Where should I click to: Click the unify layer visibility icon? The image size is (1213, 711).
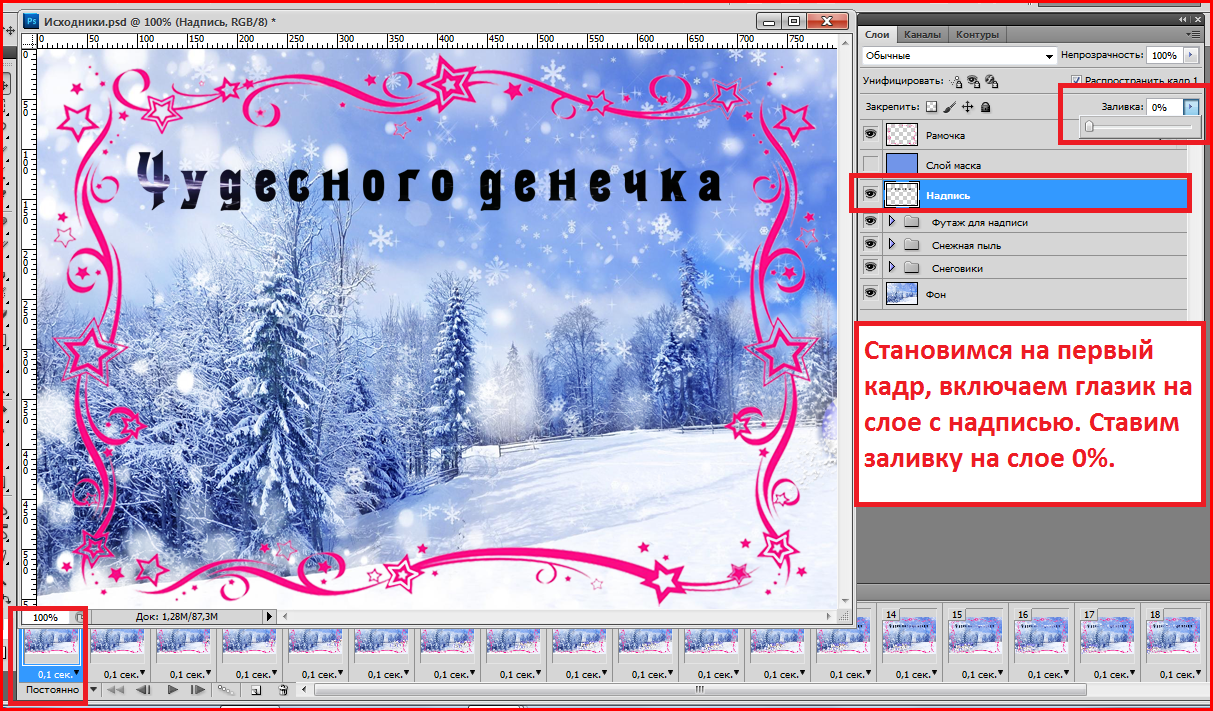click(x=973, y=81)
